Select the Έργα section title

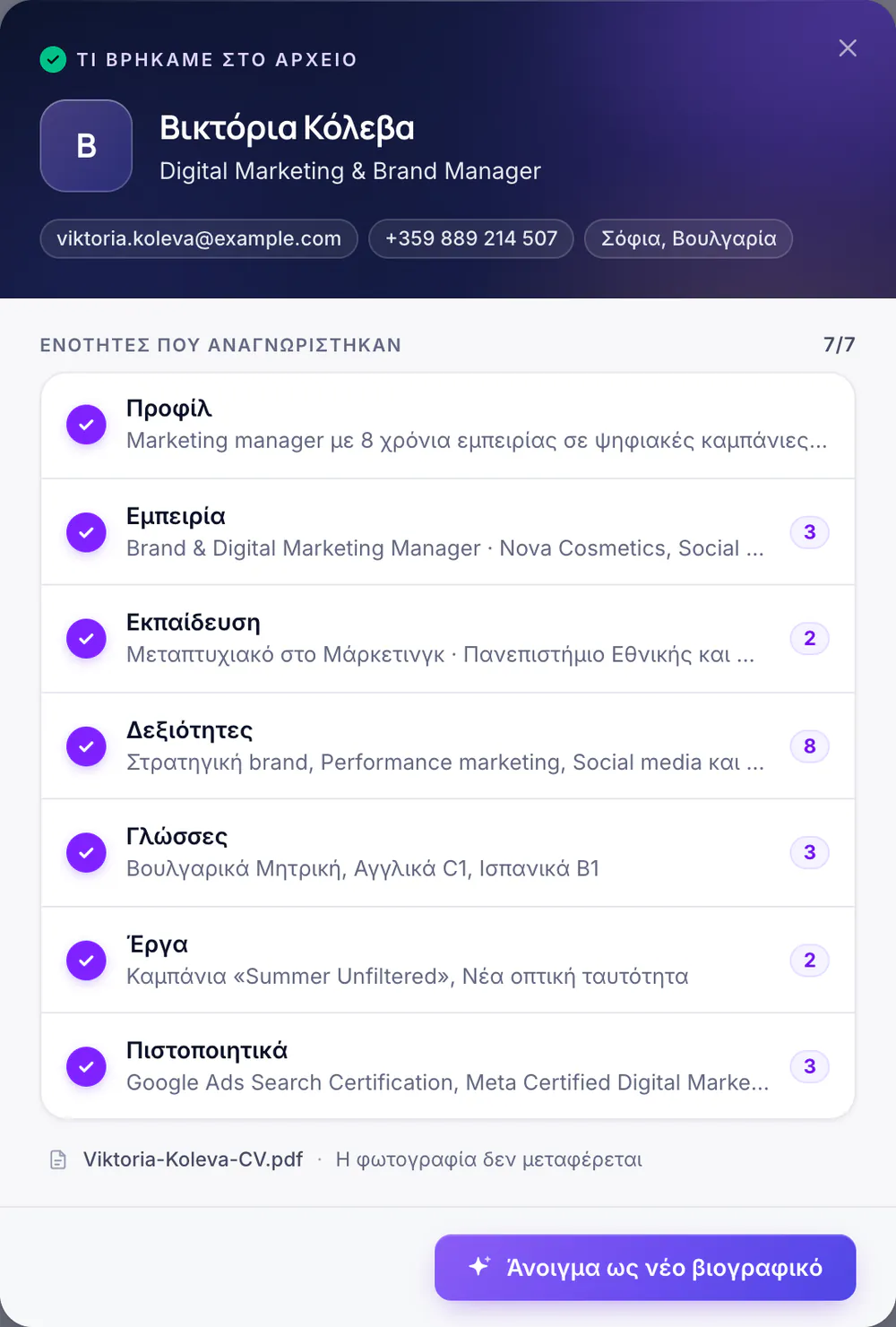tap(157, 944)
